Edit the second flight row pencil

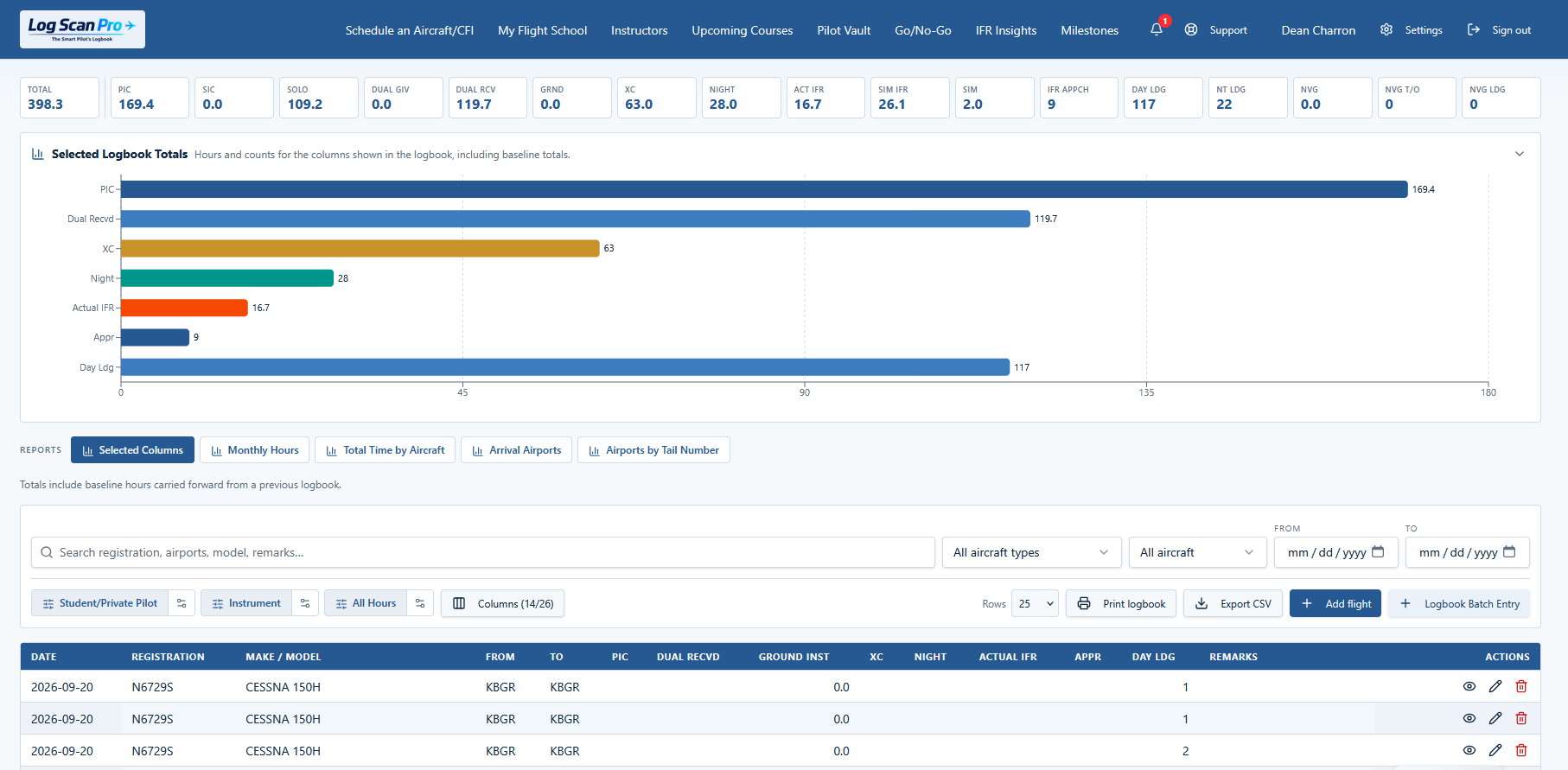point(1495,718)
